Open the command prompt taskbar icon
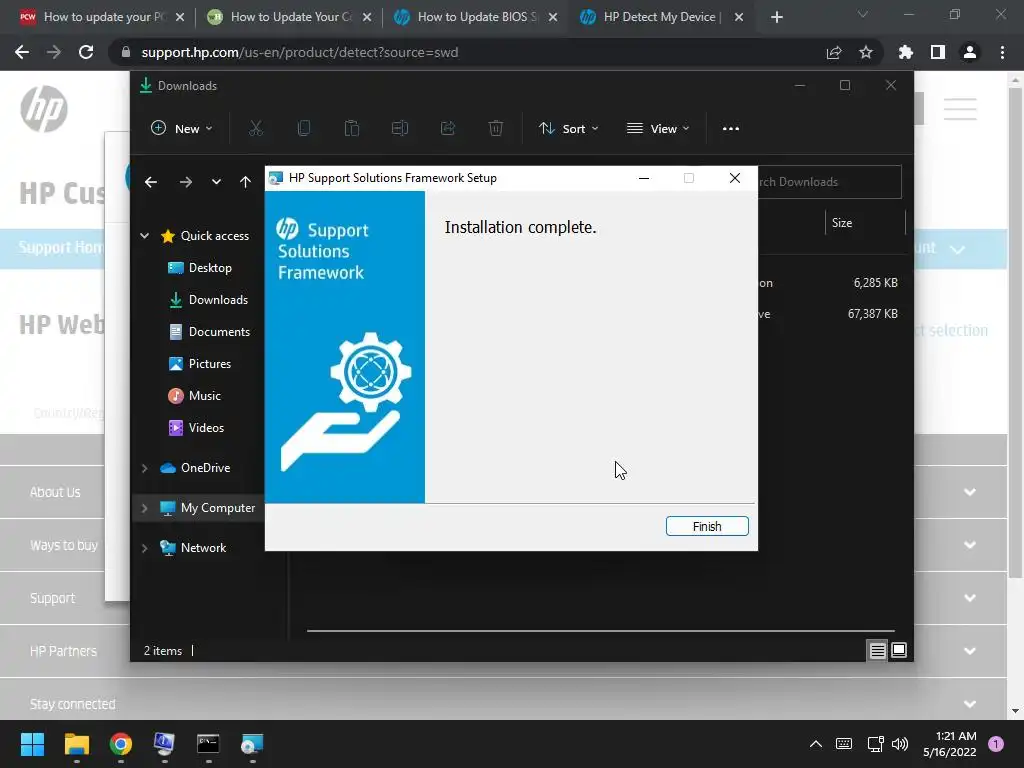 point(208,744)
